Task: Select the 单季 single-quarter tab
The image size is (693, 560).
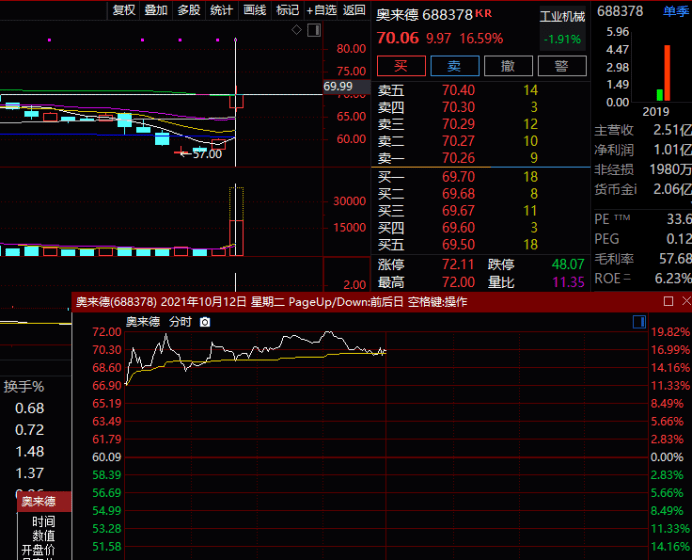Action: tap(676, 11)
